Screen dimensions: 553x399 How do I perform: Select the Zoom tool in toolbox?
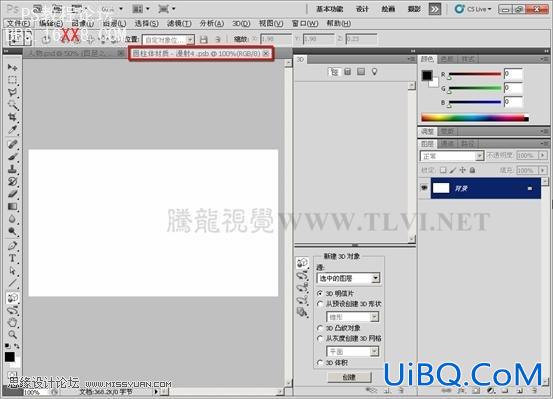pyautogui.click(x=13, y=334)
